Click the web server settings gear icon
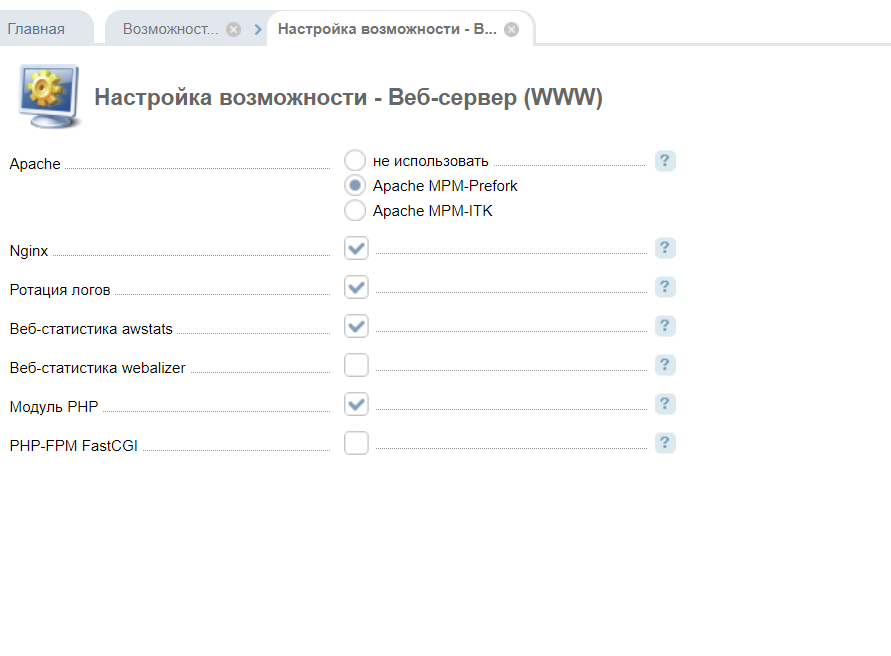This screenshot has width=891, height=656. (49, 96)
